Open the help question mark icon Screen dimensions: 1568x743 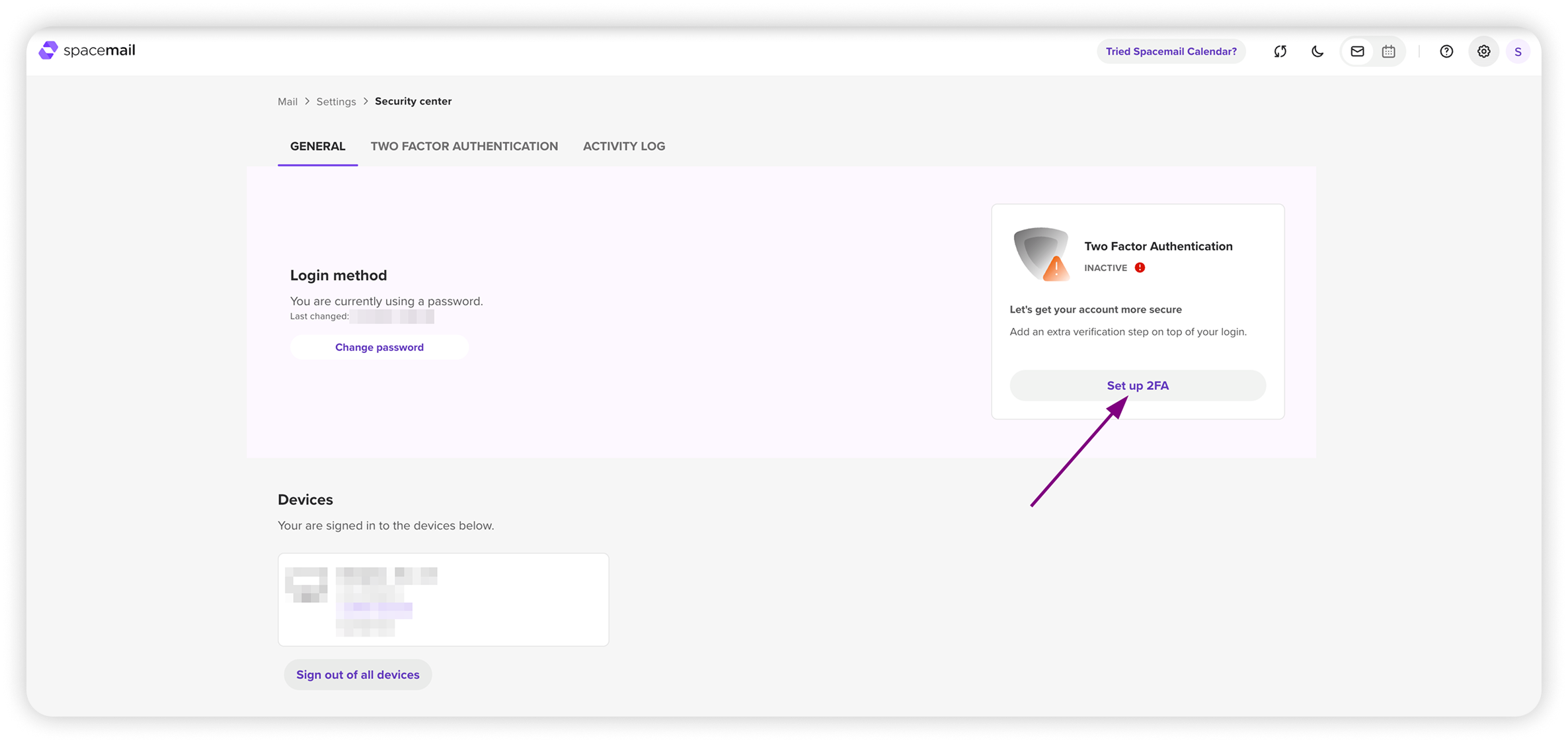(1446, 52)
